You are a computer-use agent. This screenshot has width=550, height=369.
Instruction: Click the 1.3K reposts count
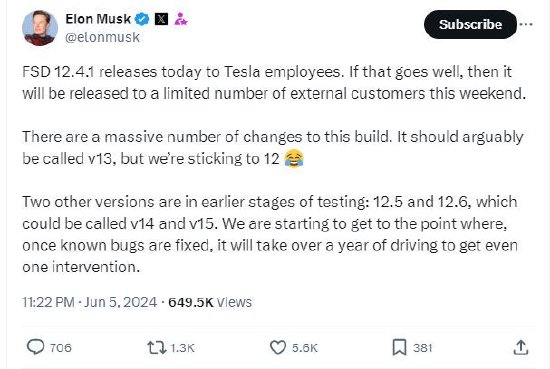[182, 348]
